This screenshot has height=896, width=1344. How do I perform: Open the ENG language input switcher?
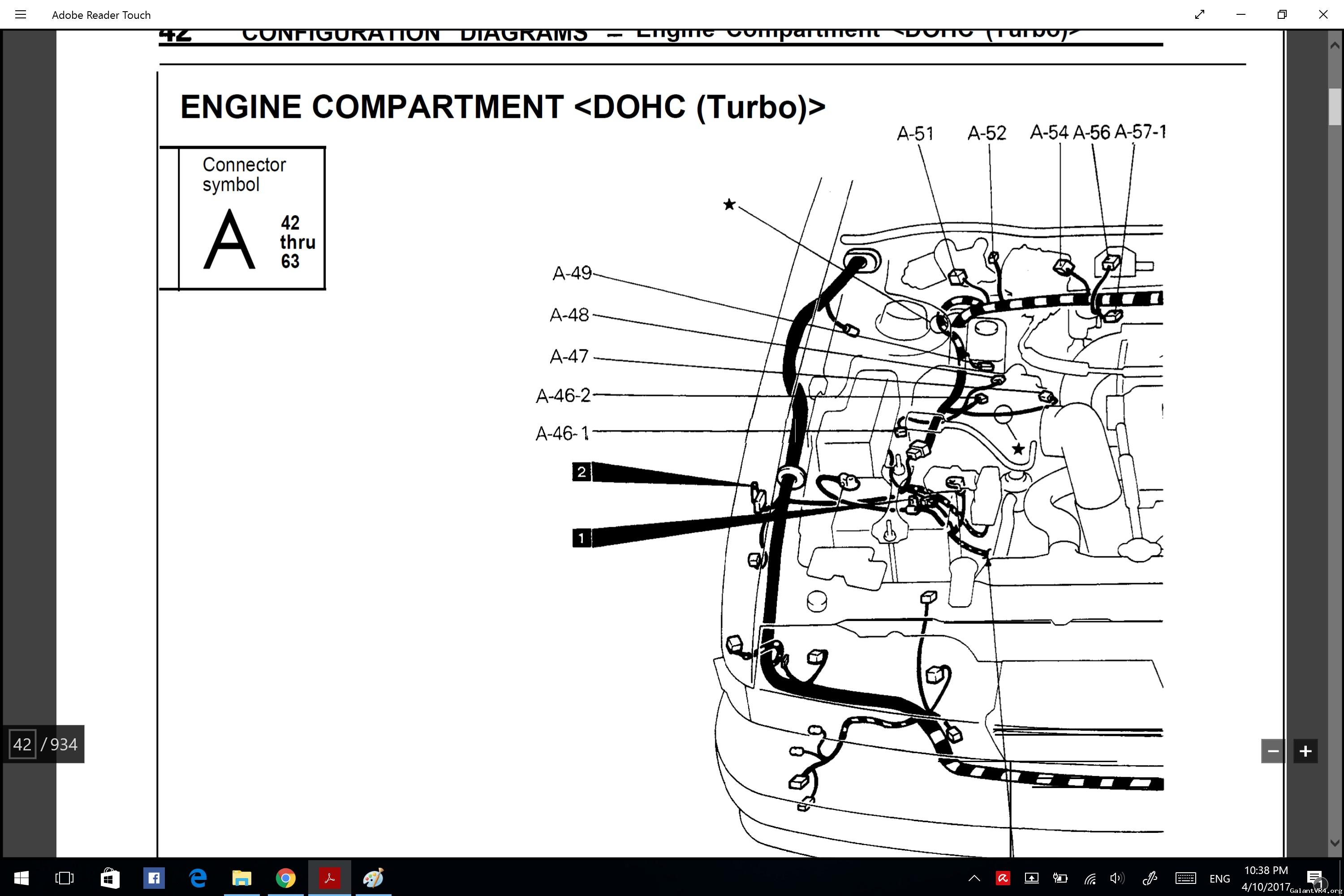tap(1219, 878)
